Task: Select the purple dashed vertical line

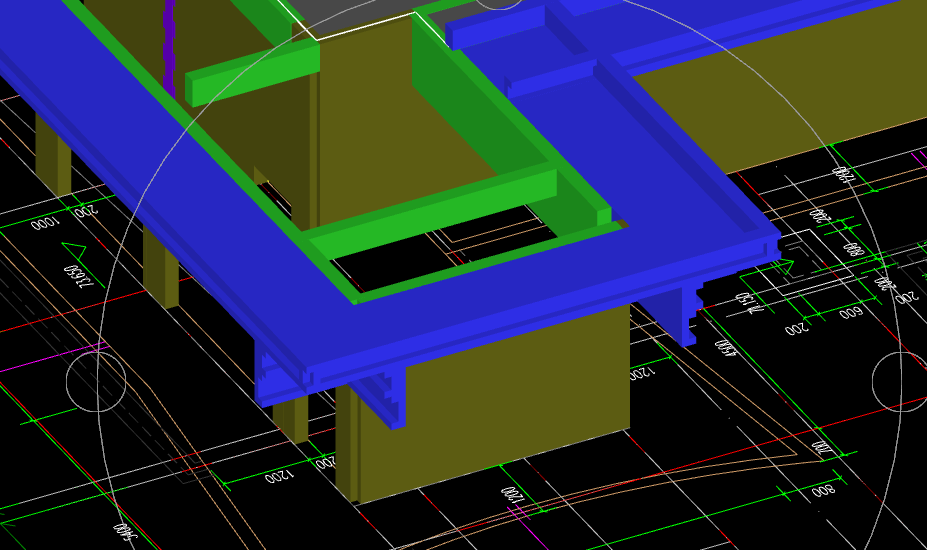Action: (x=169, y=47)
